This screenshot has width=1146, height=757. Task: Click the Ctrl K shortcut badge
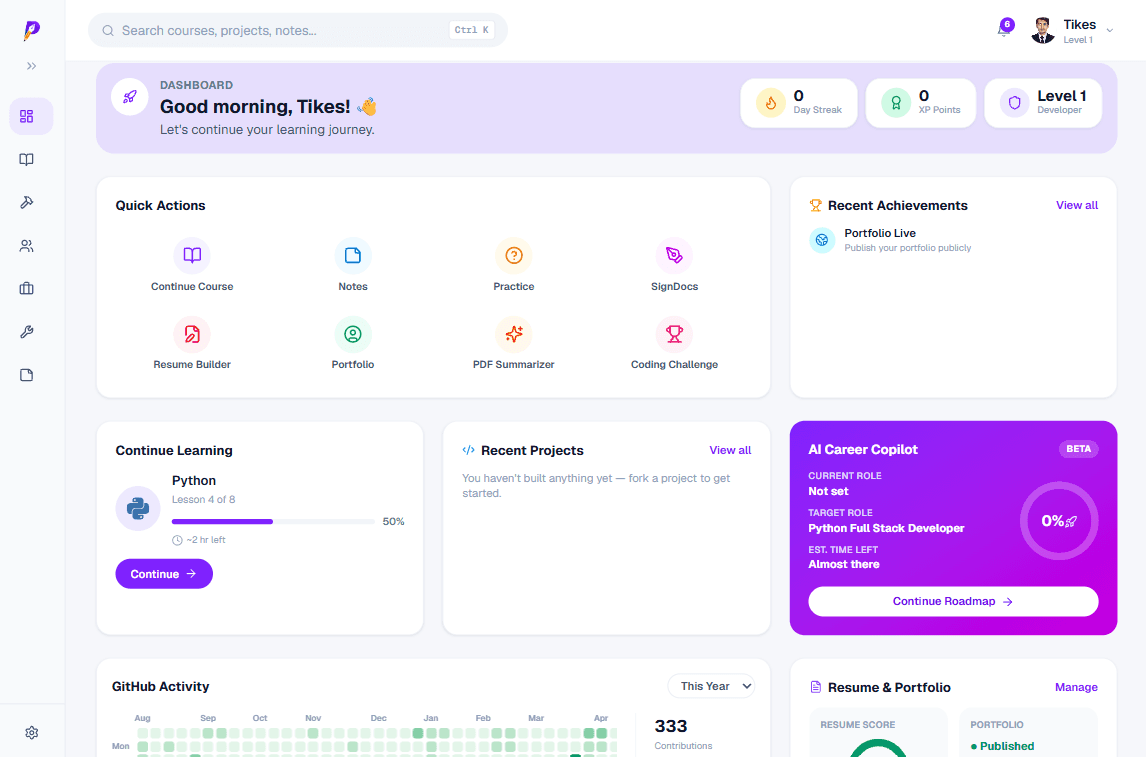[x=471, y=30]
